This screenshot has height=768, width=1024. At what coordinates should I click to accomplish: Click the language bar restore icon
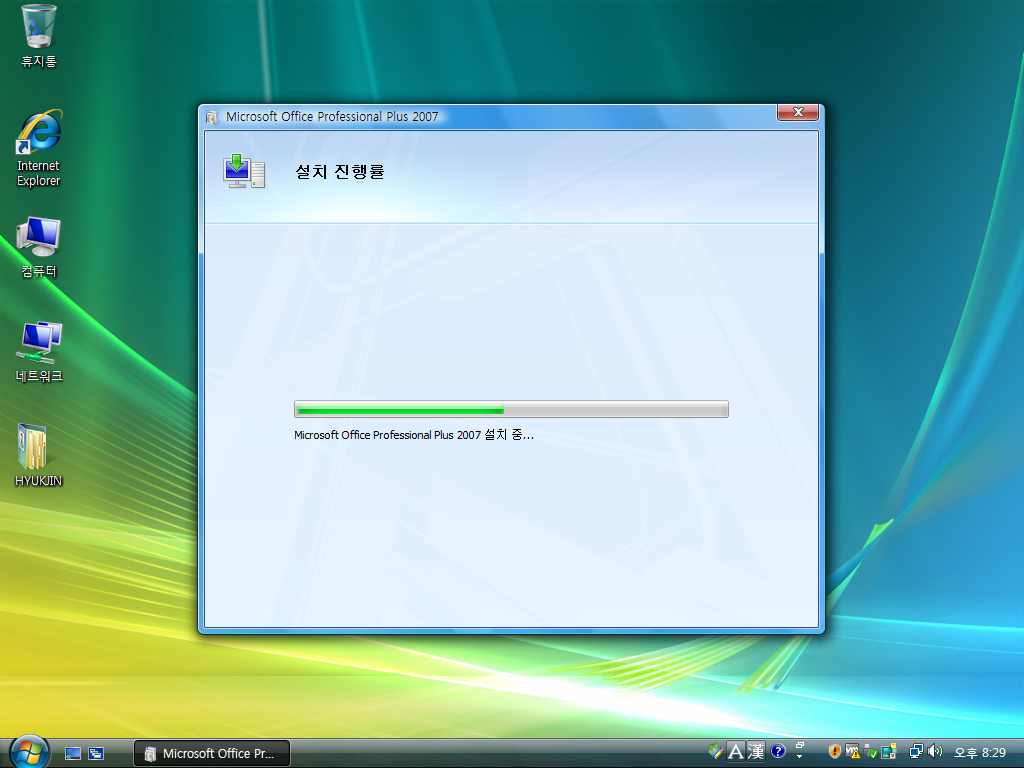pos(800,745)
